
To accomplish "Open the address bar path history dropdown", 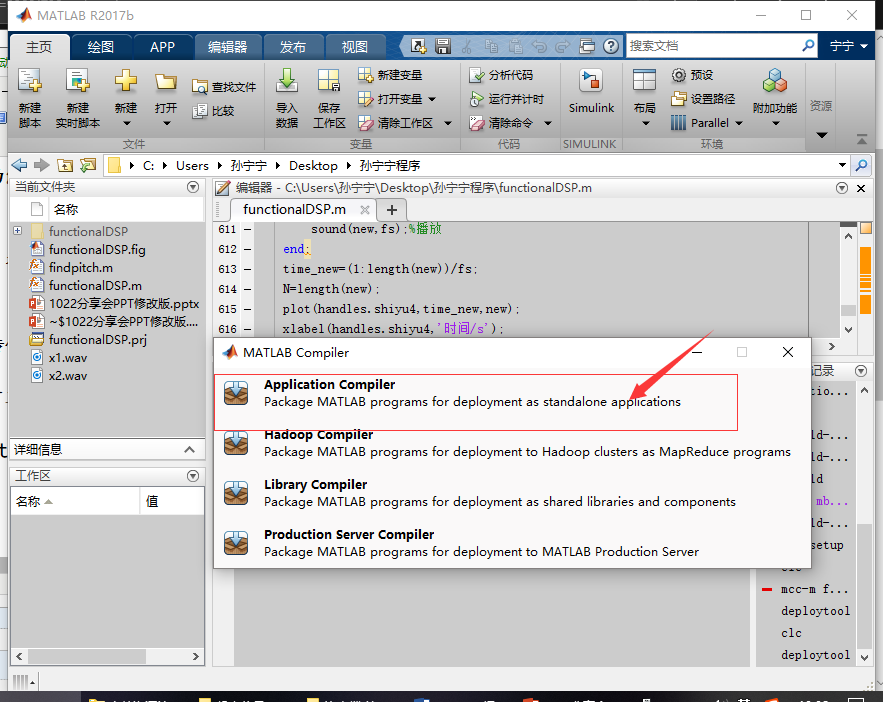I will [842, 166].
